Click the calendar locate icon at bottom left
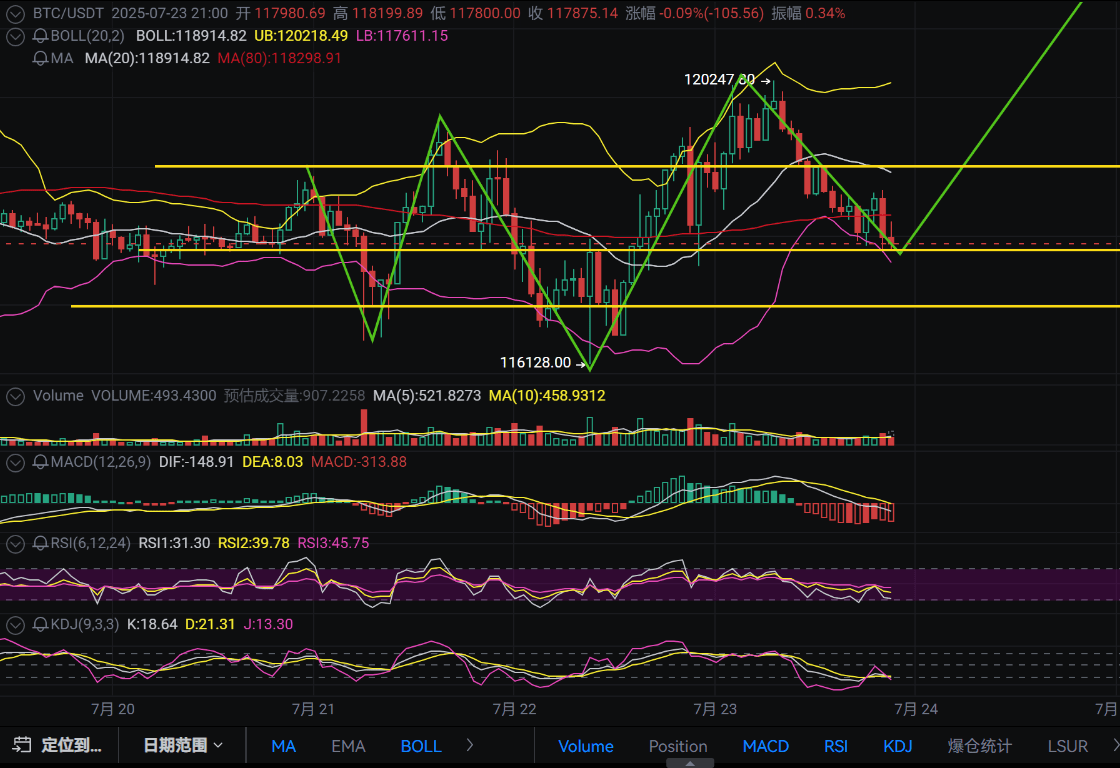 22,745
